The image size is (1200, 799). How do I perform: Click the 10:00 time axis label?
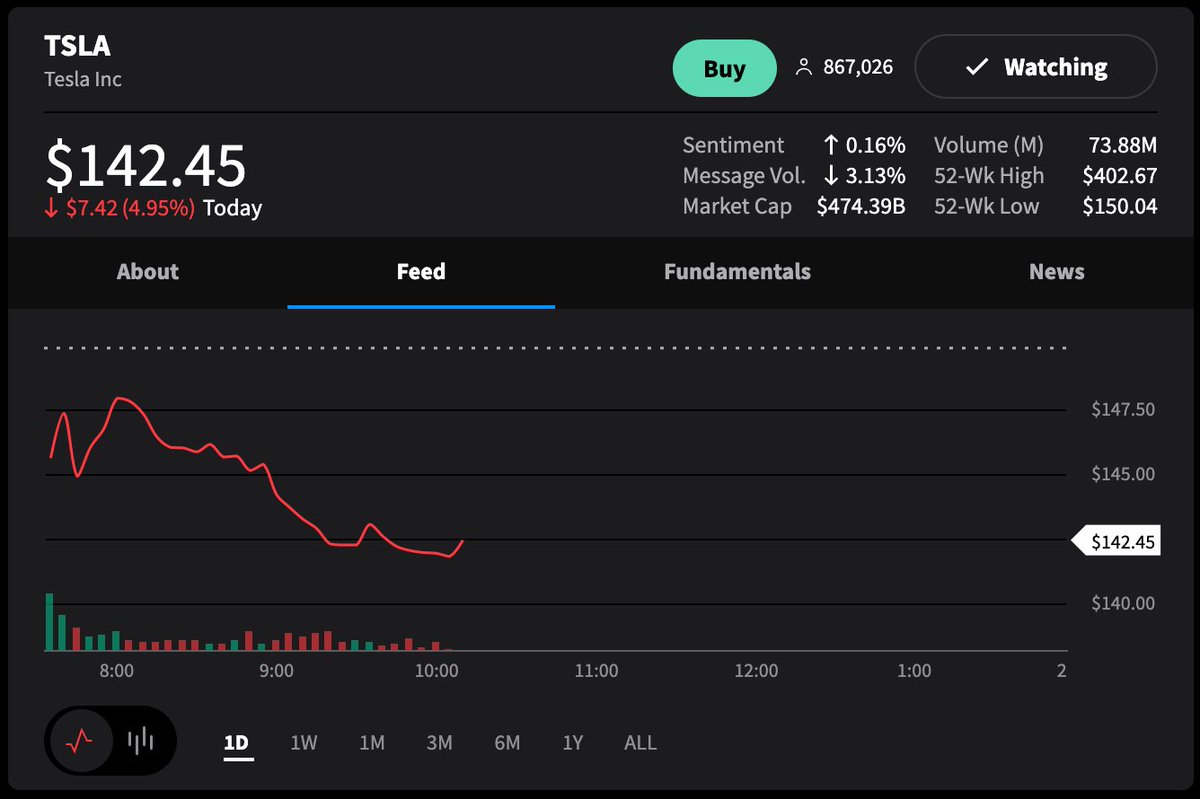click(437, 671)
